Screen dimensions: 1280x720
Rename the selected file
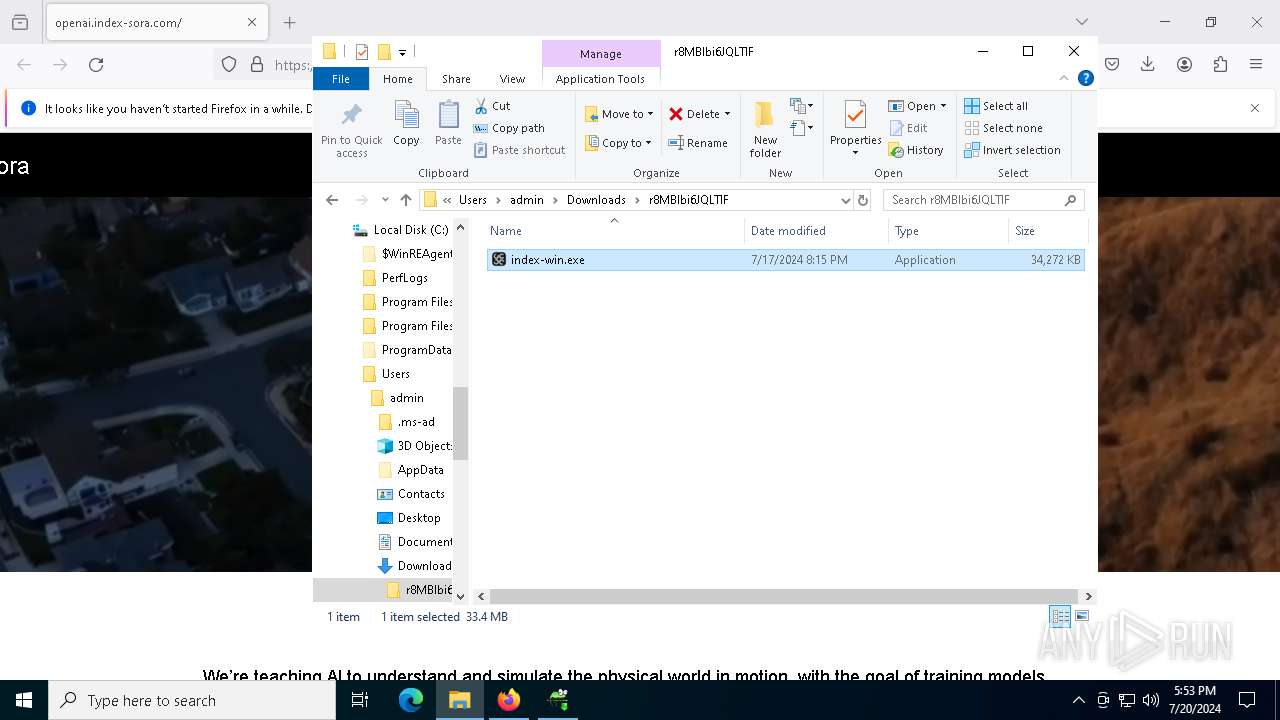pyautogui.click(x=697, y=143)
